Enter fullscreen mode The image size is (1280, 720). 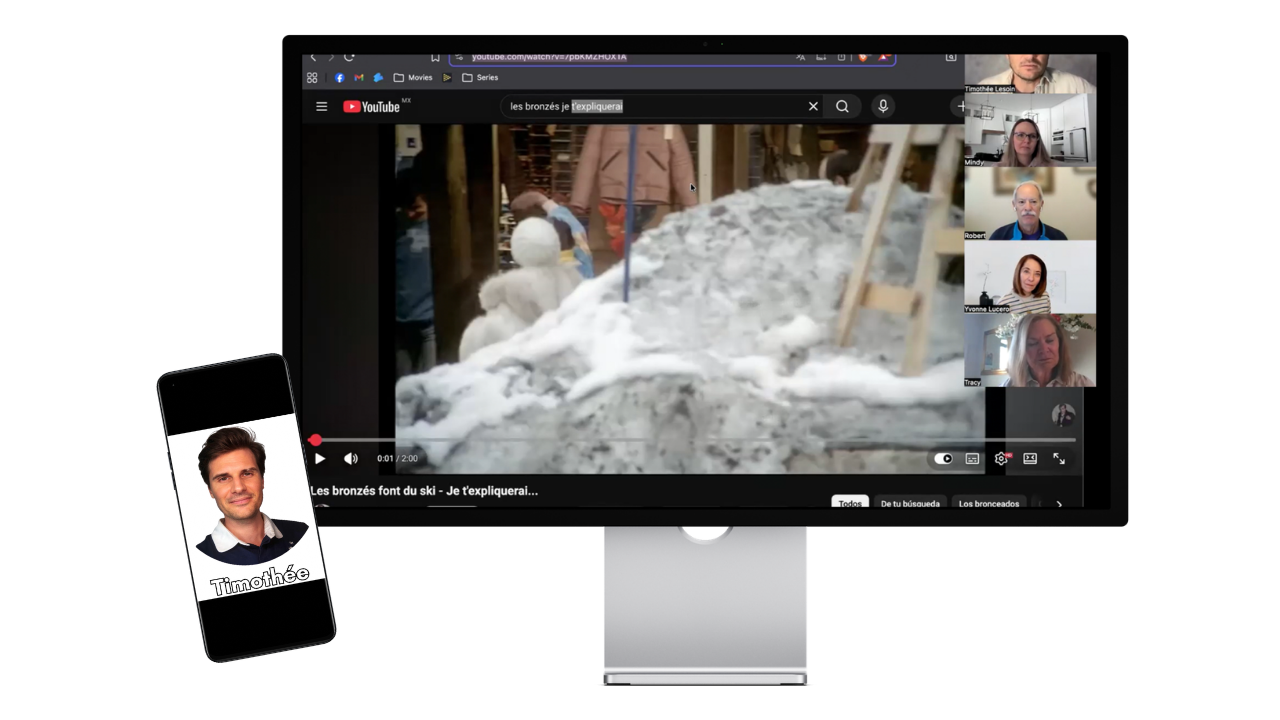click(1059, 459)
